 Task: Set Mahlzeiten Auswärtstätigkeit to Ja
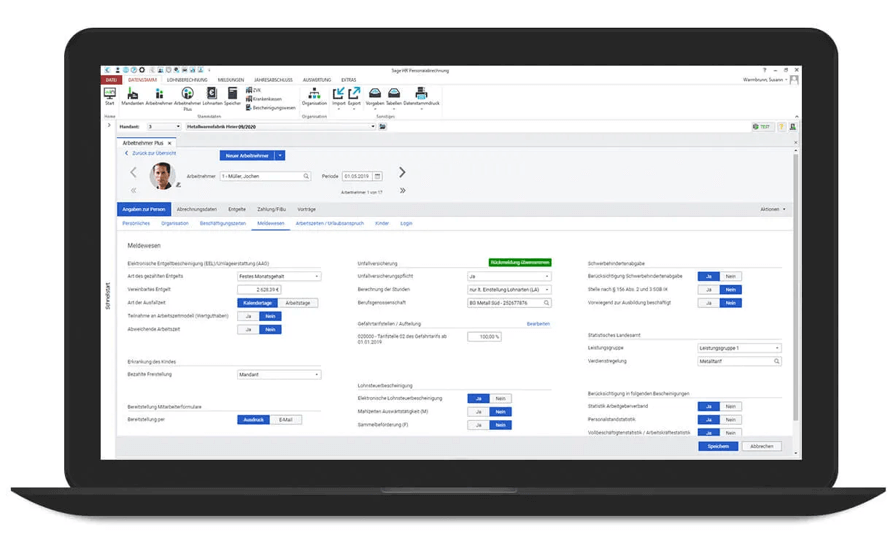click(x=479, y=411)
